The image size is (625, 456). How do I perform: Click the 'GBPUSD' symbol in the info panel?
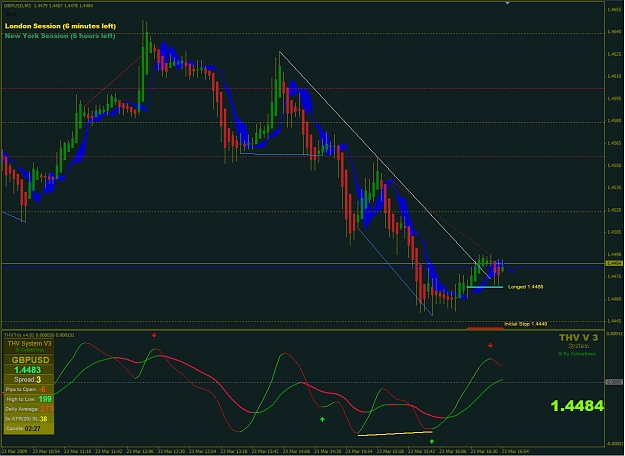click(x=30, y=360)
